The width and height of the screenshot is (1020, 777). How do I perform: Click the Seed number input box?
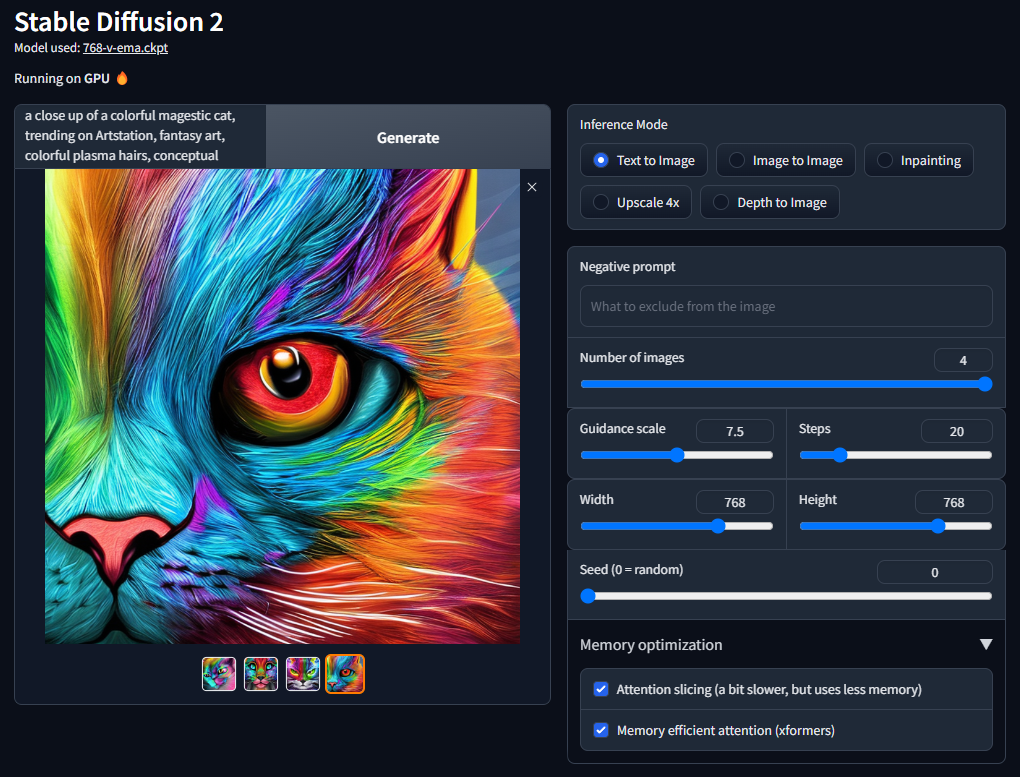click(x=934, y=572)
